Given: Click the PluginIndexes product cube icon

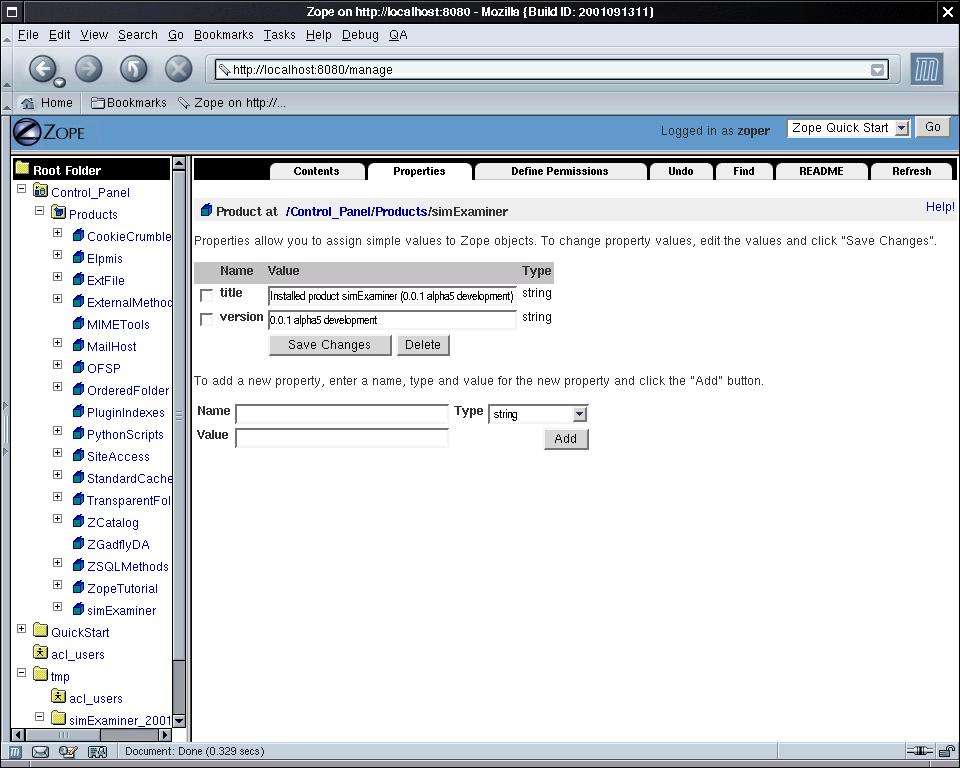Looking at the screenshot, I should click(78, 412).
